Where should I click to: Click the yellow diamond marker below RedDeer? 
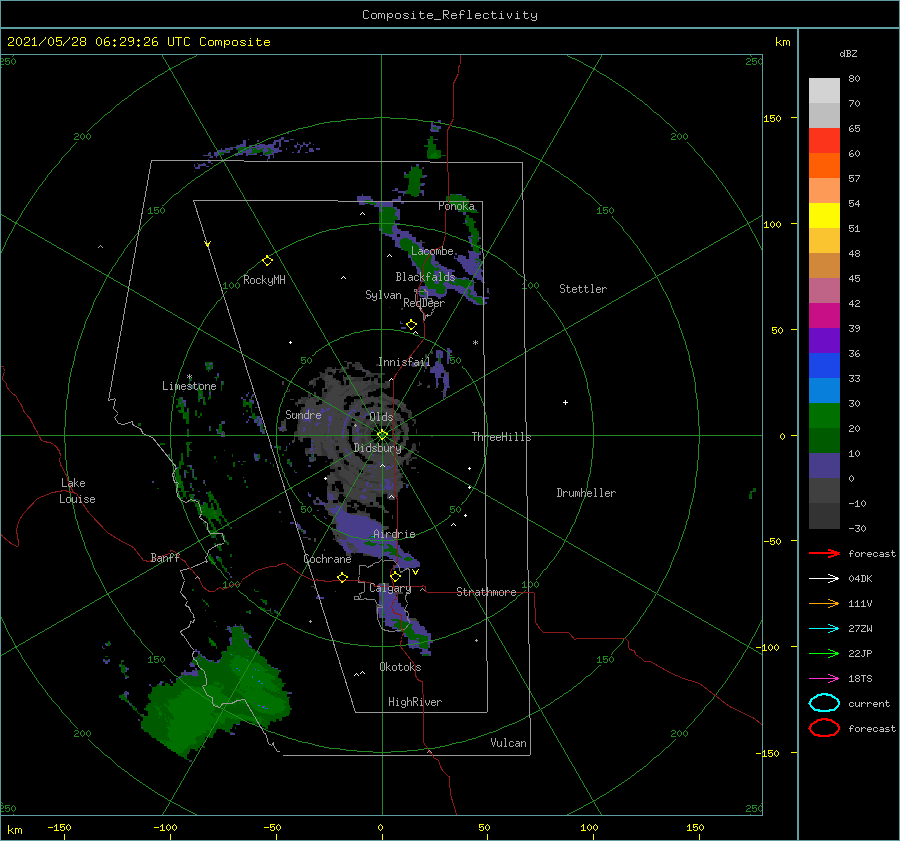click(411, 325)
